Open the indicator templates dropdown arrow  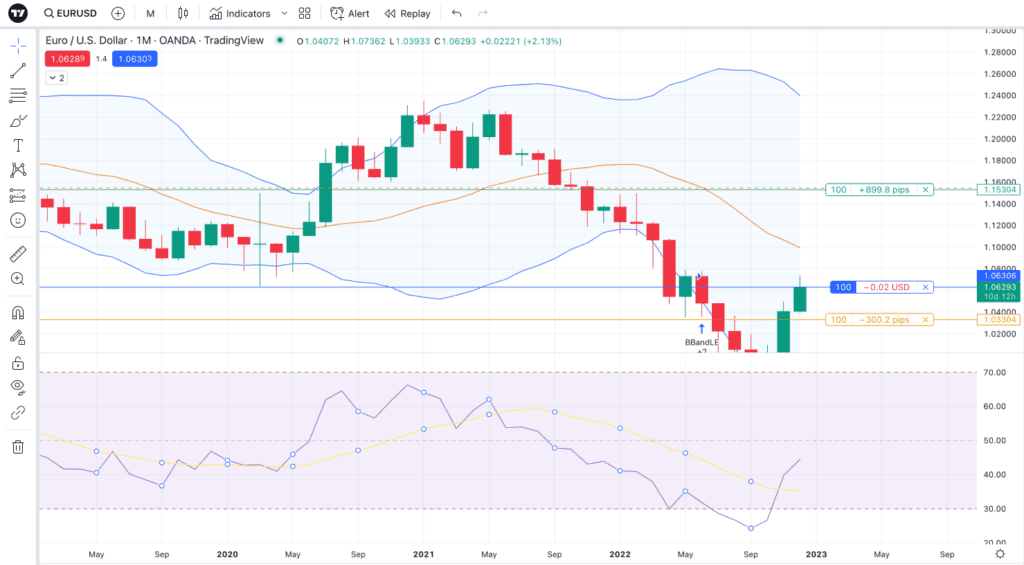(x=285, y=14)
